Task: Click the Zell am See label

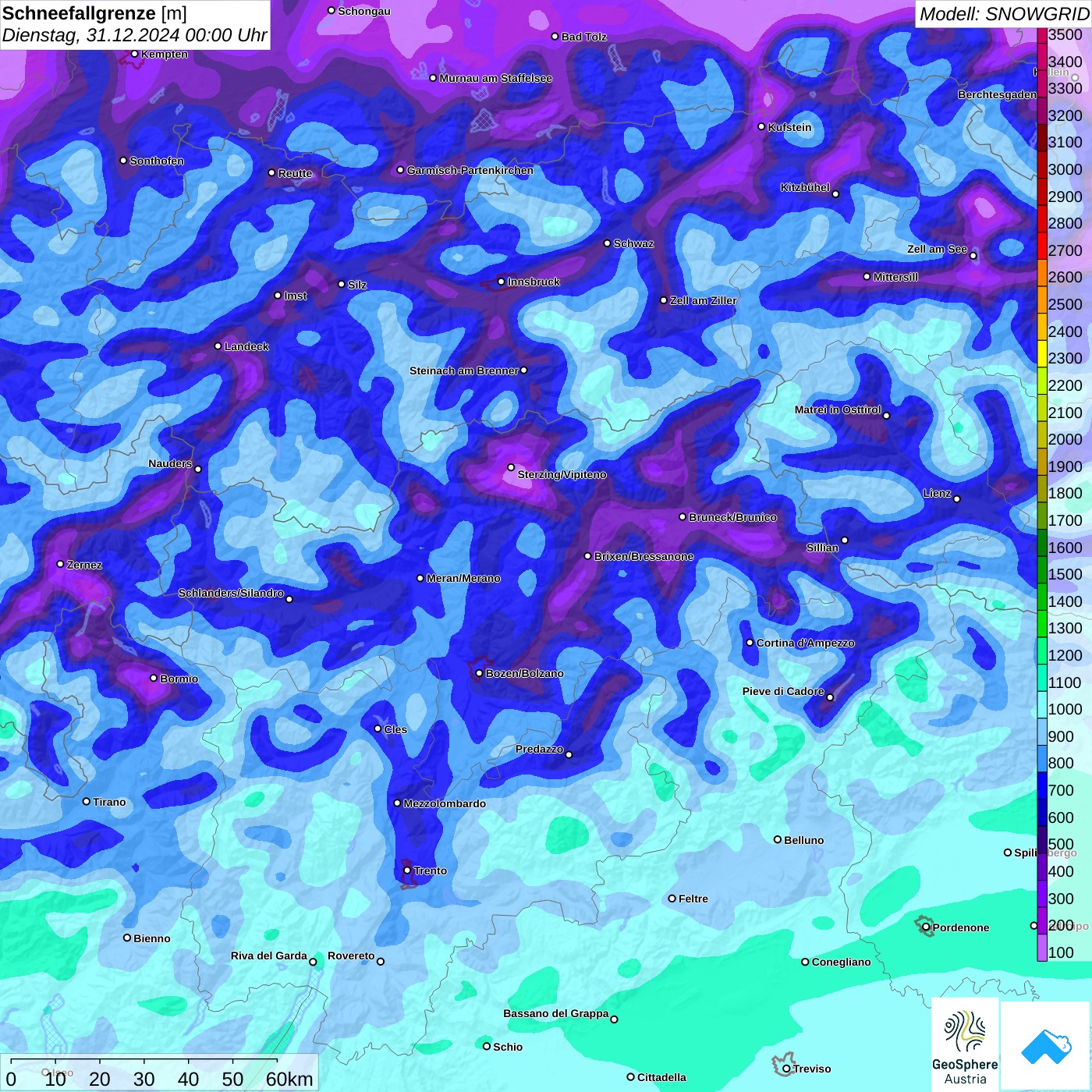Action: (937, 249)
